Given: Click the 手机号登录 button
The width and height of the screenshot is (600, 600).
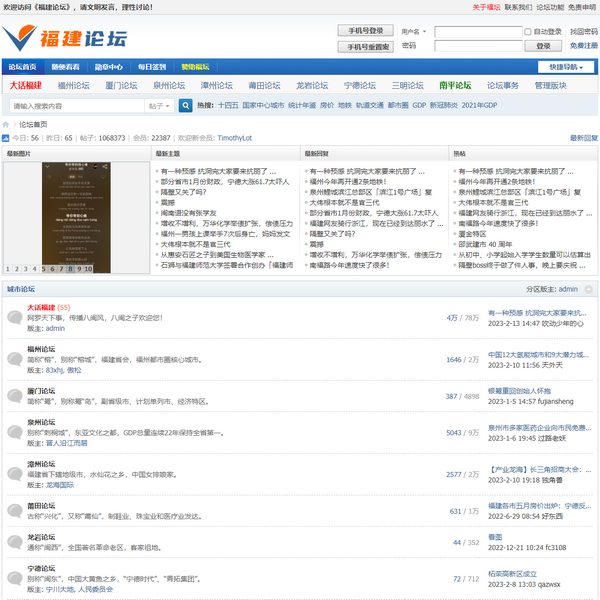Looking at the screenshot, I should click(x=366, y=31).
